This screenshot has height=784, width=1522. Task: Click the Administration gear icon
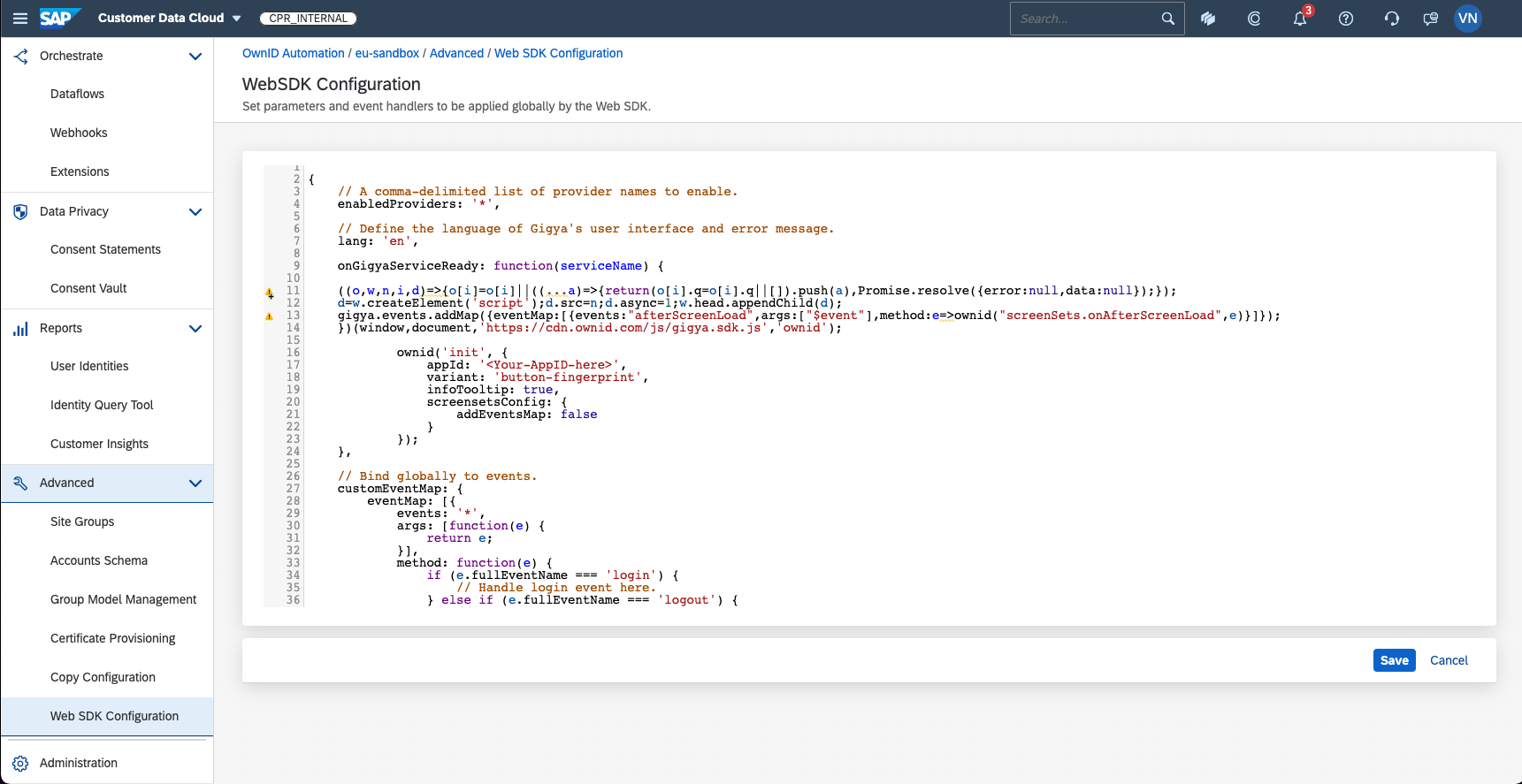coord(21,764)
